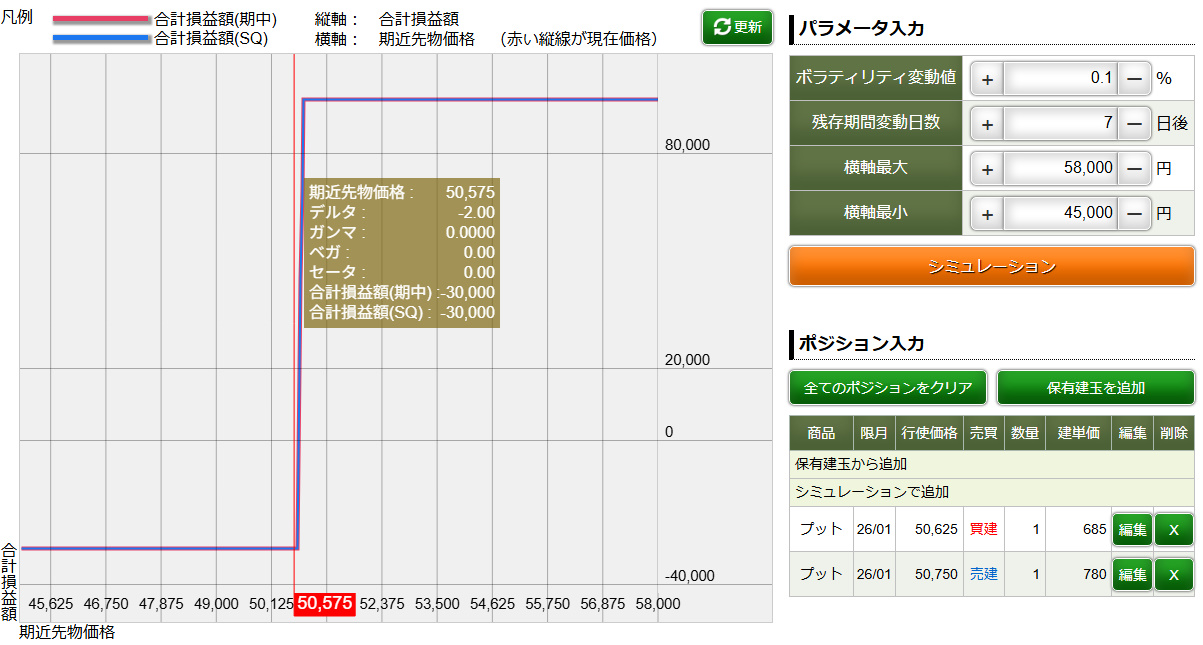Image resolution: width=1203 pixels, height=645 pixels.
Task: Click 保有建玉を追加 button
Action: (x=1095, y=387)
